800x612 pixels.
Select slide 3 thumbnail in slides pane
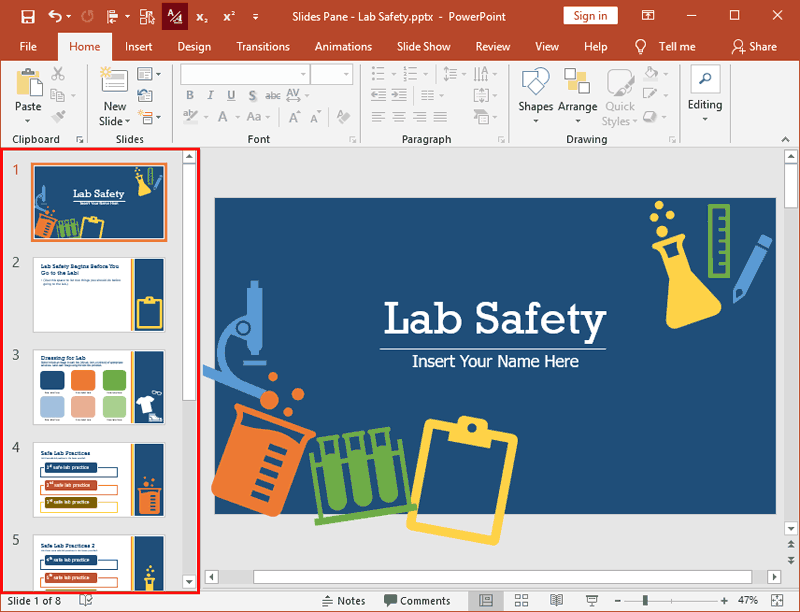99,386
